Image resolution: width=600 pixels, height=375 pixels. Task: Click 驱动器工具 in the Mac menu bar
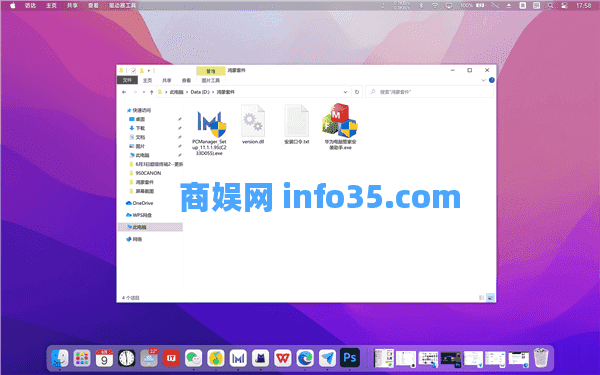[x=122, y=5]
